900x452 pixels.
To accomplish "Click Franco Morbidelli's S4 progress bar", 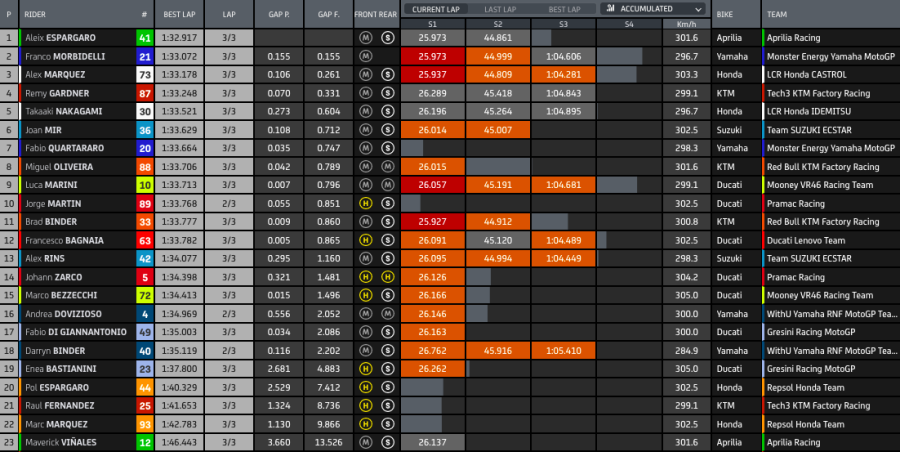I will [x=628, y=56].
